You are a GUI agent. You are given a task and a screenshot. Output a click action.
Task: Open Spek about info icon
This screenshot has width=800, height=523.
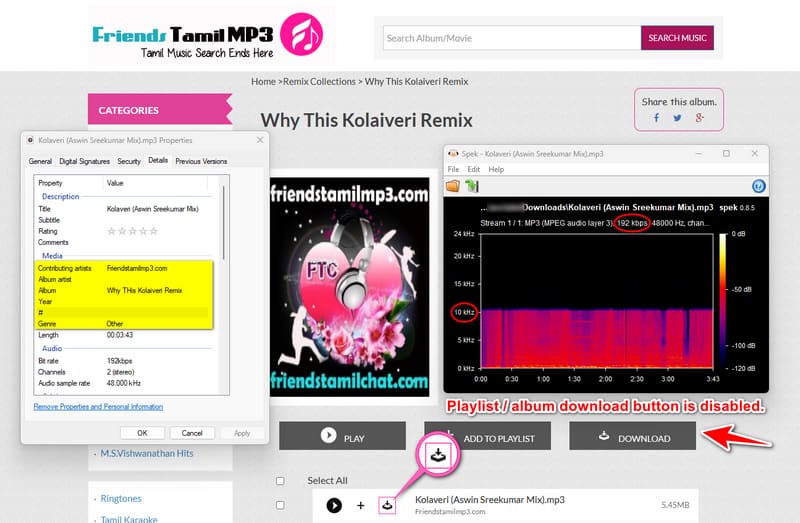point(759,186)
